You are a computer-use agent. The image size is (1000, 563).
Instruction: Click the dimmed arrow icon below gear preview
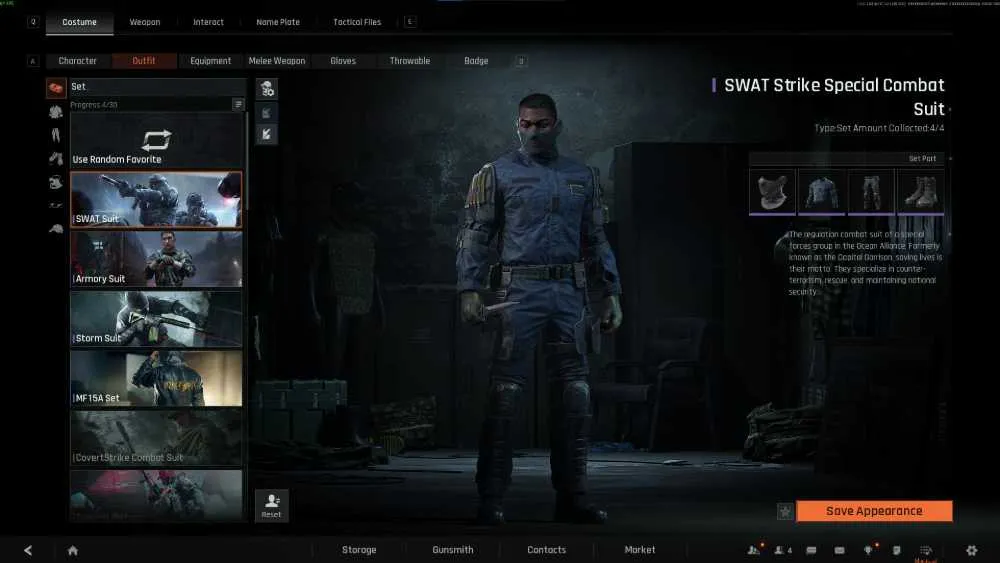tap(267, 113)
